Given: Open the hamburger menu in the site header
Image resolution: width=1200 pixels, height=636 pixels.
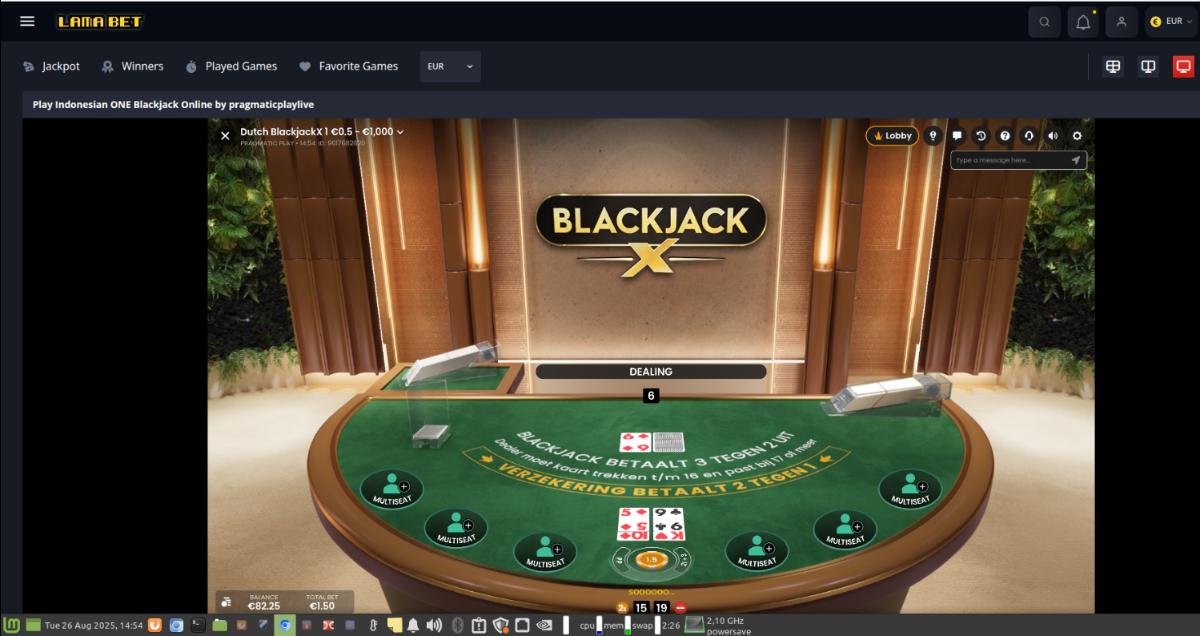Looking at the screenshot, I should [x=27, y=21].
